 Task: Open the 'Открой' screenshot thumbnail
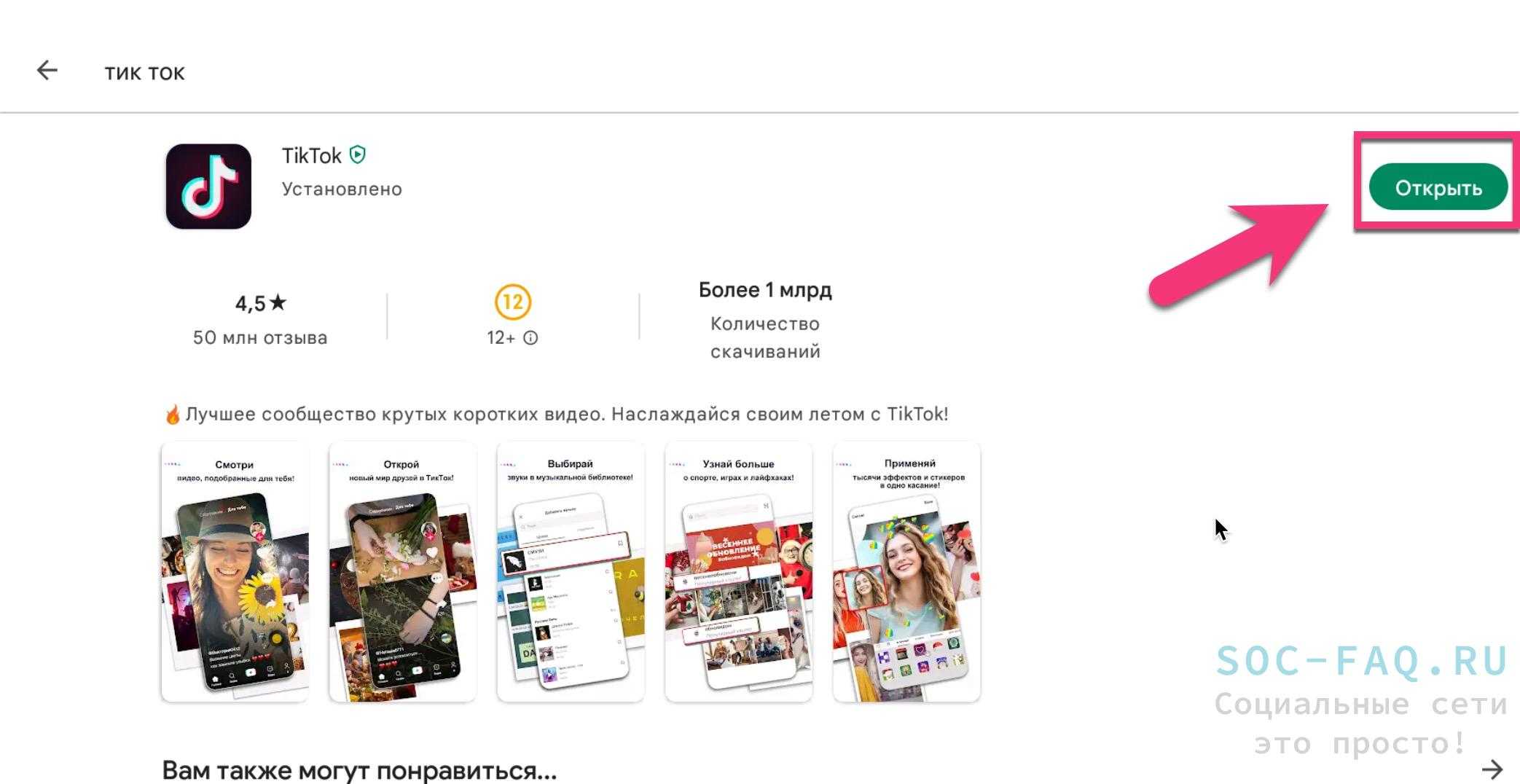[x=402, y=572]
